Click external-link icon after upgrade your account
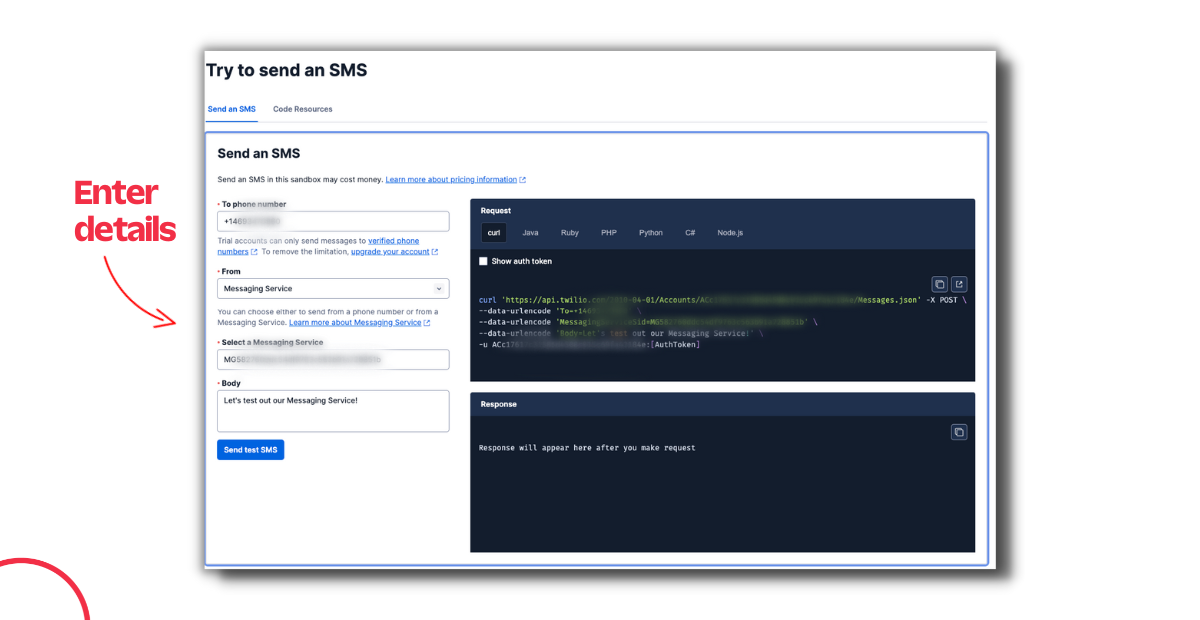1200x620 pixels. click(435, 252)
